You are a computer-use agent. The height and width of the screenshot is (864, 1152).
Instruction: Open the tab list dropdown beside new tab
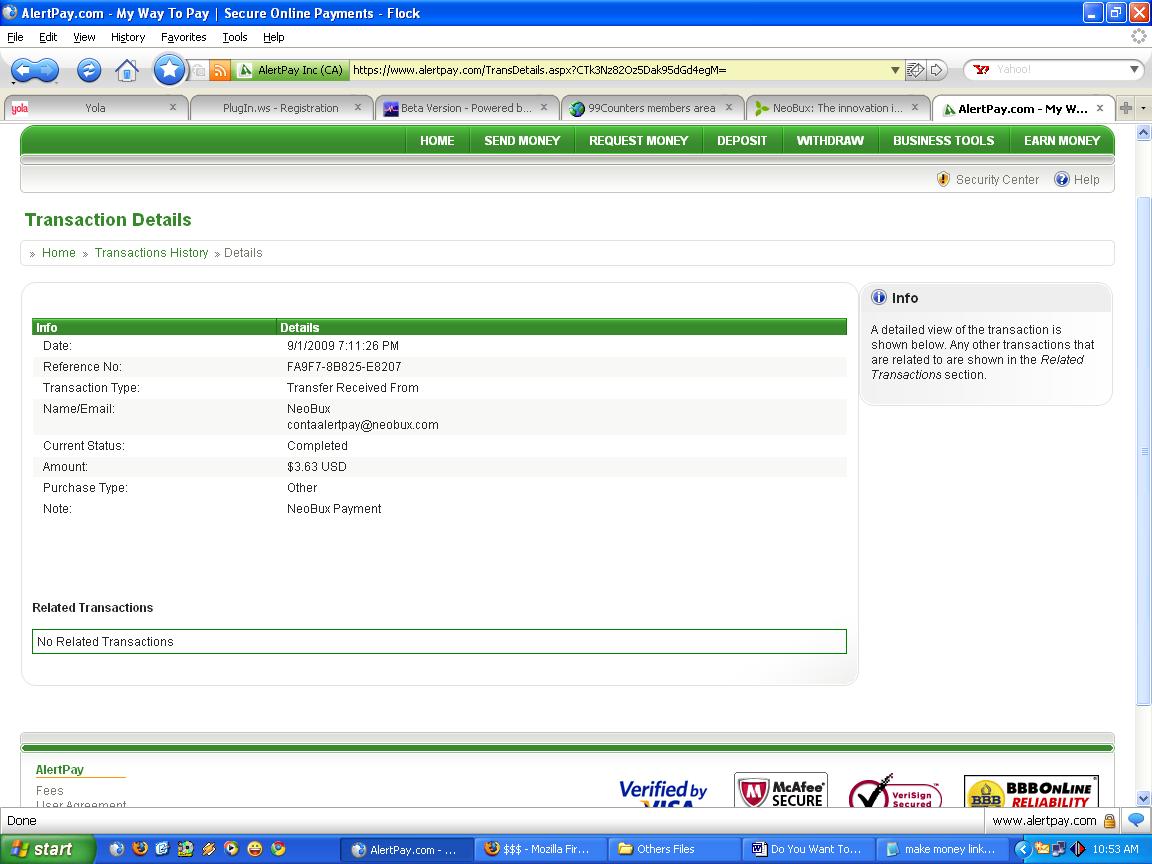pos(1141,107)
